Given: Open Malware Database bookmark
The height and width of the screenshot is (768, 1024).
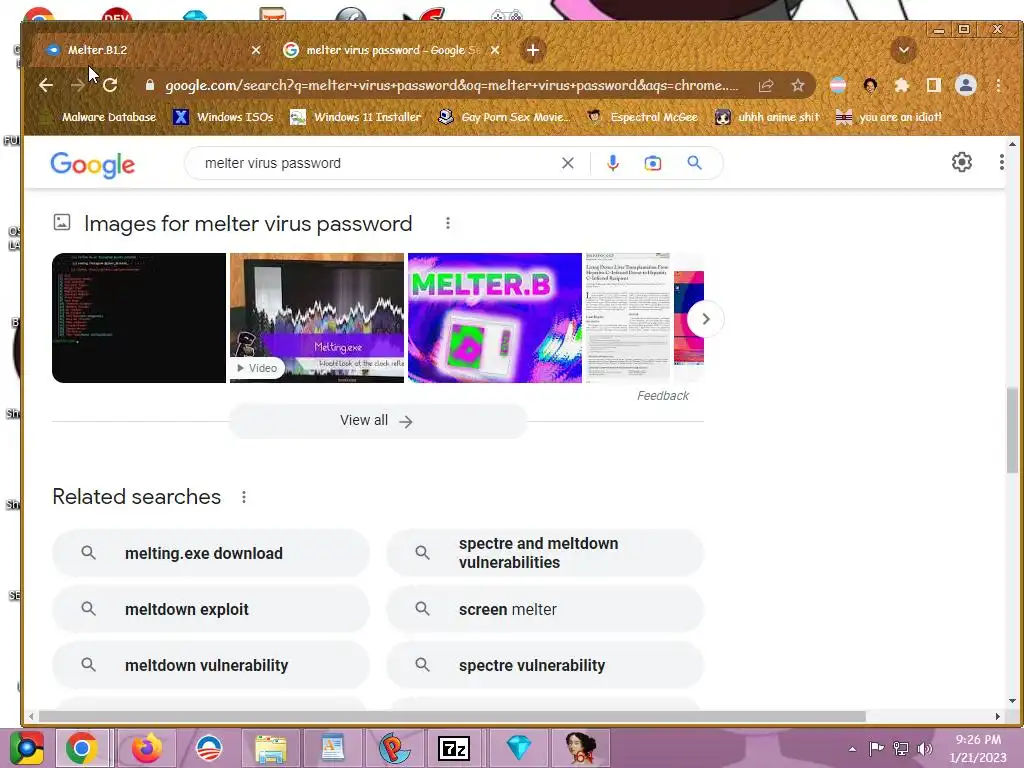Looking at the screenshot, I should tap(97, 117).
